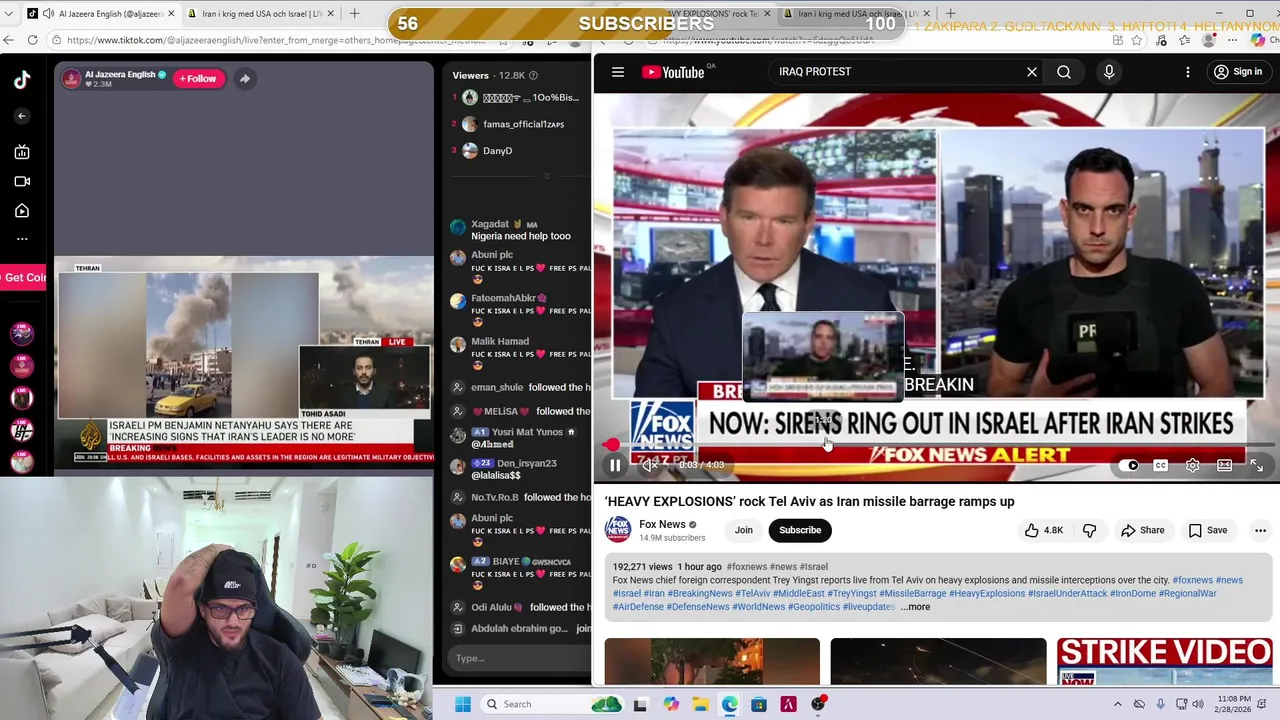This screenshot has height=720, width=1280.
Task: Open Microsoft Edge from taskbar
Action: tap(730, 704)
